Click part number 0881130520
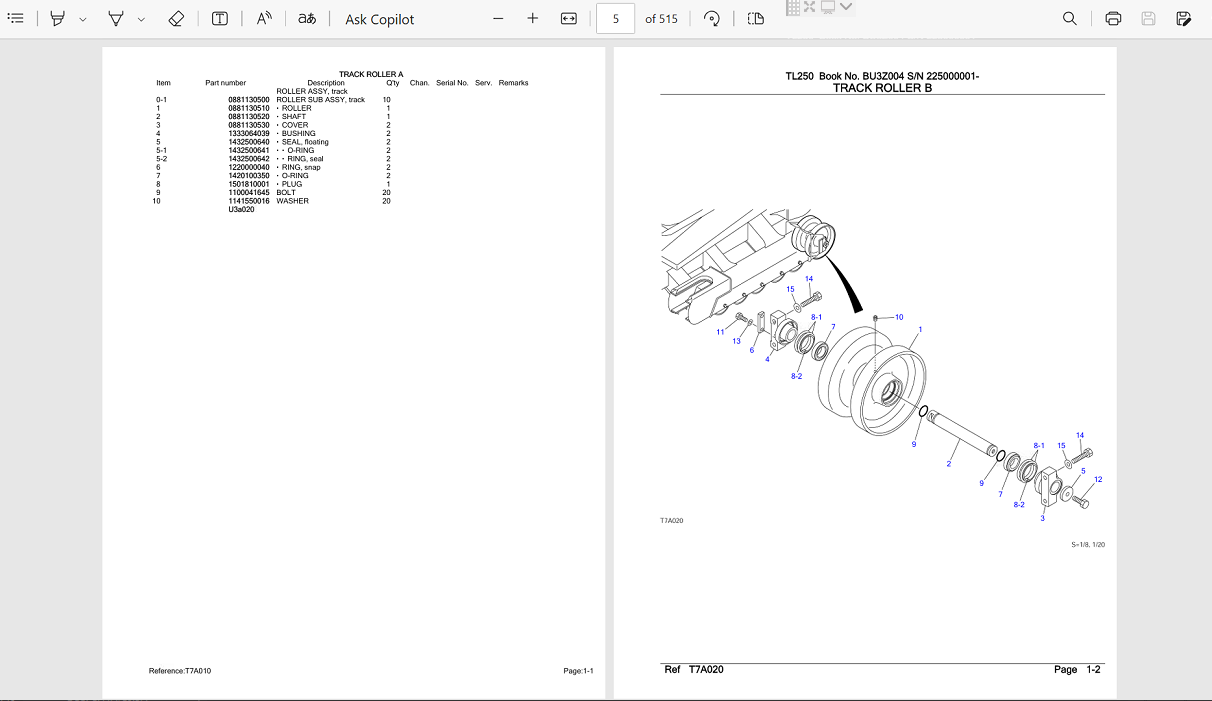Screen dimensions: 1212x701 pos(249,117)
